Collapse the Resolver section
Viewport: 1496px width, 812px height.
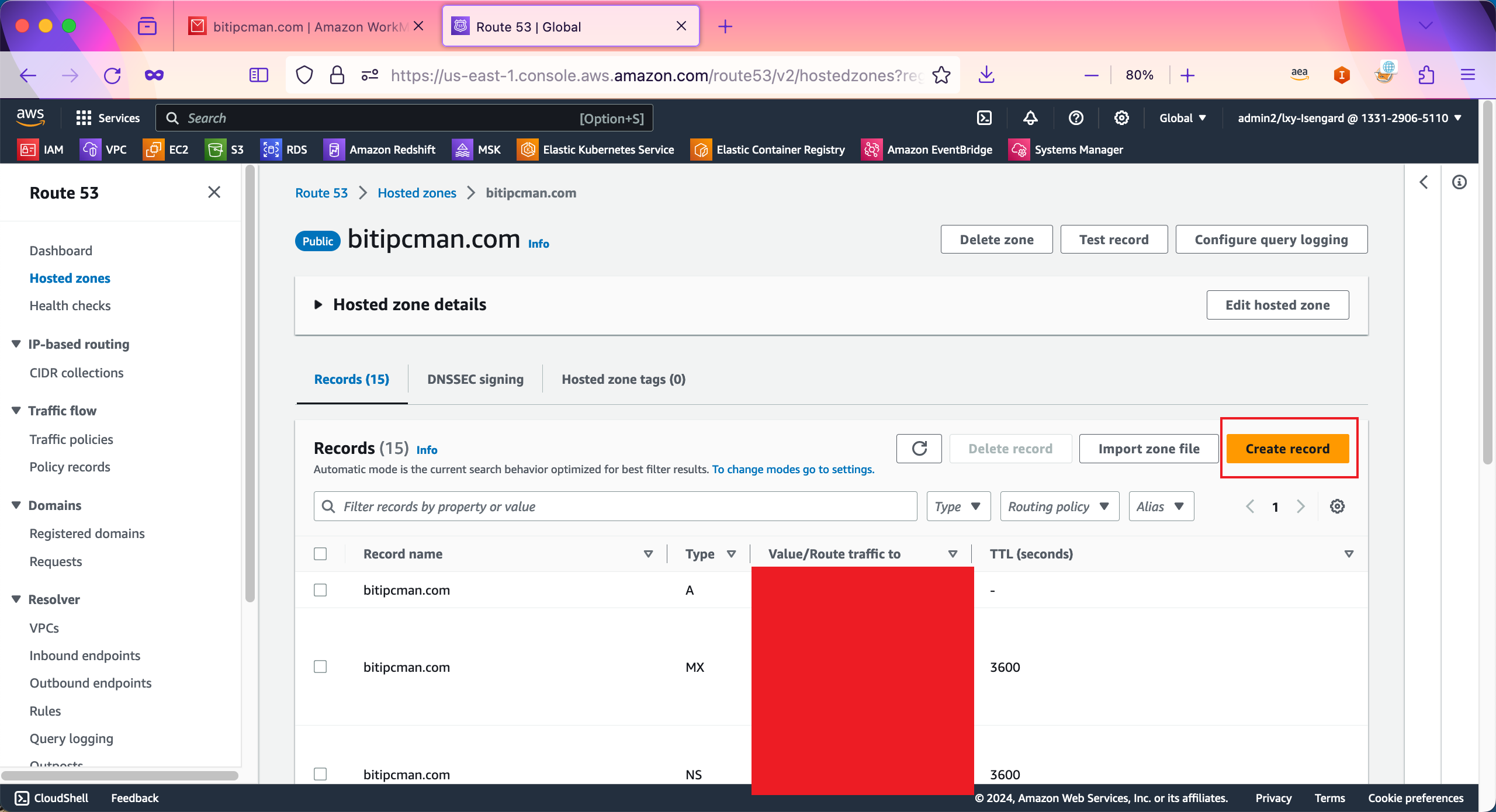16,599
